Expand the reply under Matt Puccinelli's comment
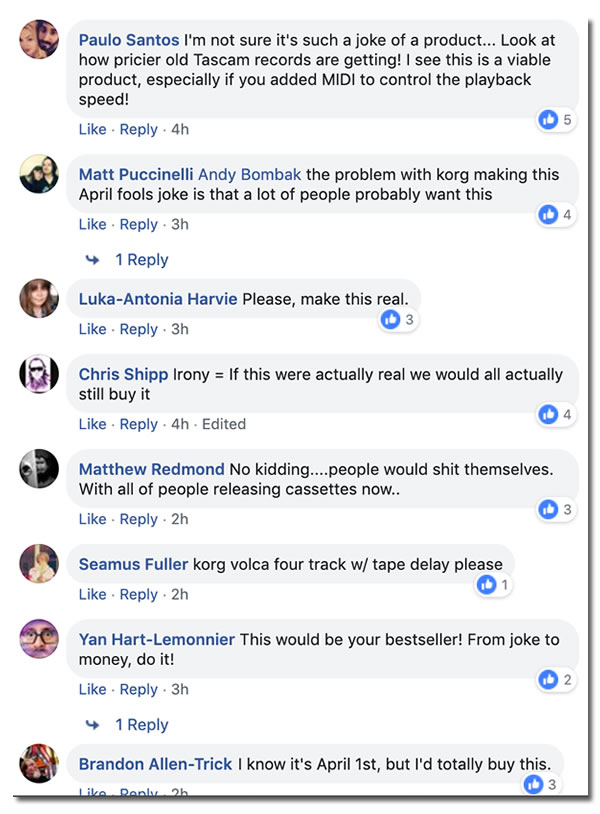This screenshot has width=600, height=814. pyautogui.click(x=141, y=260)
